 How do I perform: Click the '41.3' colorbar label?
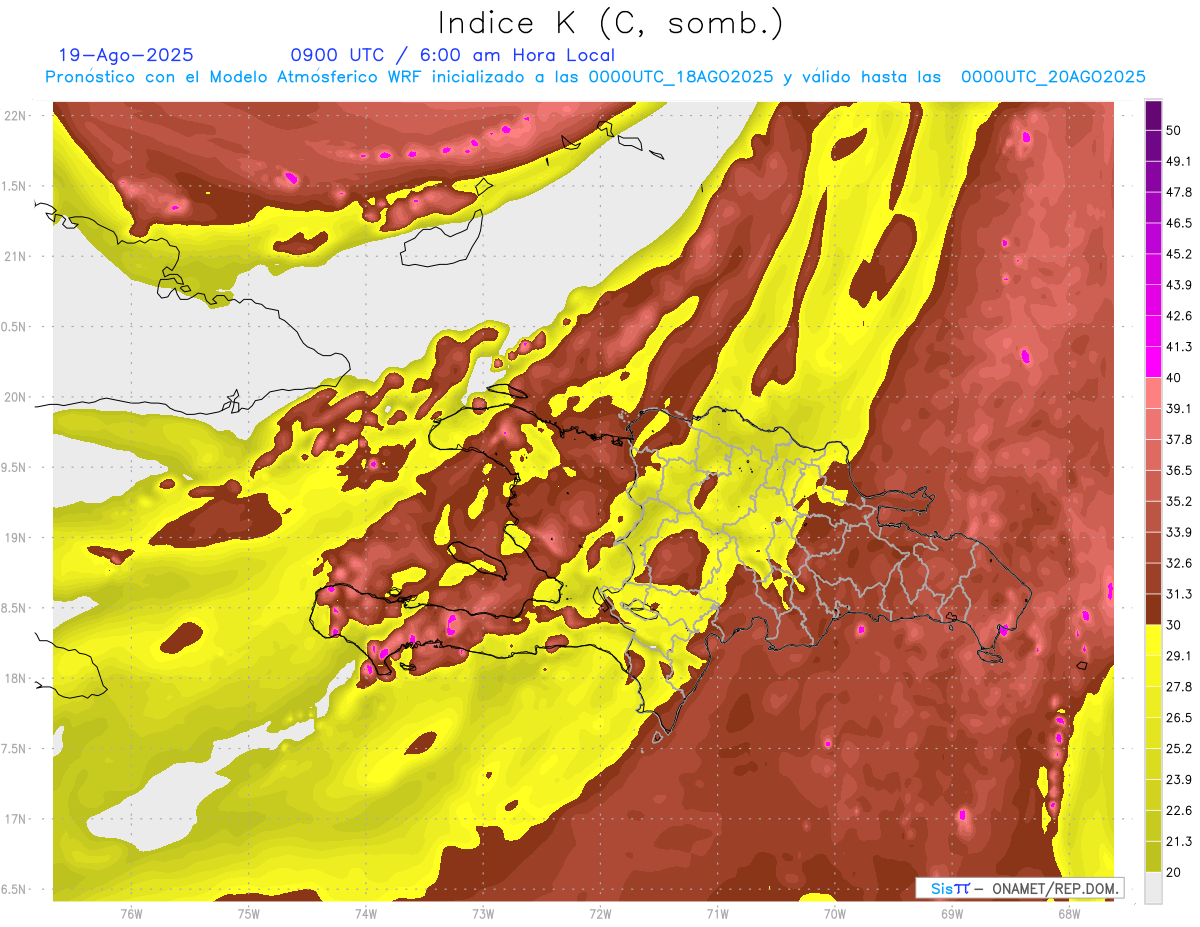(1178, 347)
